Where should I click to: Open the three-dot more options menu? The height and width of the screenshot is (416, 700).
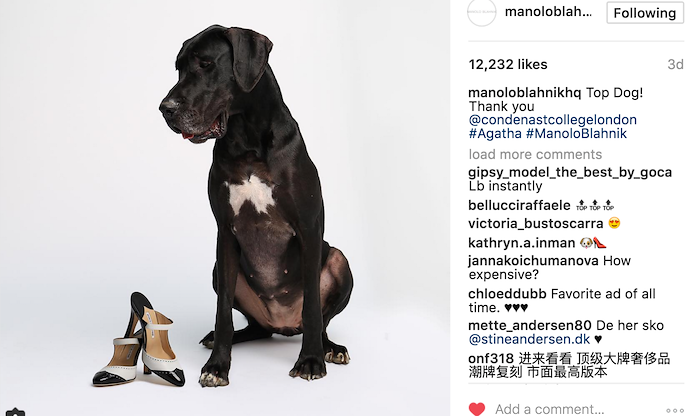[x=675, y=410]
